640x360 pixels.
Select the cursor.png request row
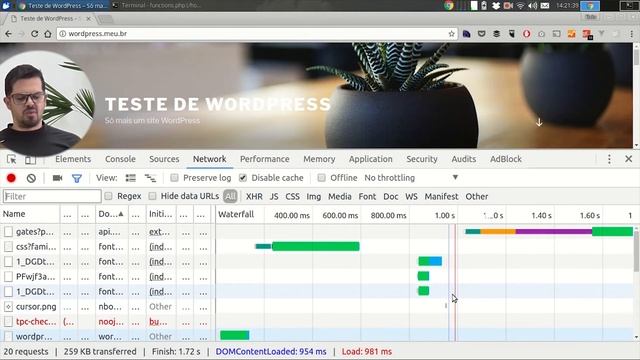point(316,307)
